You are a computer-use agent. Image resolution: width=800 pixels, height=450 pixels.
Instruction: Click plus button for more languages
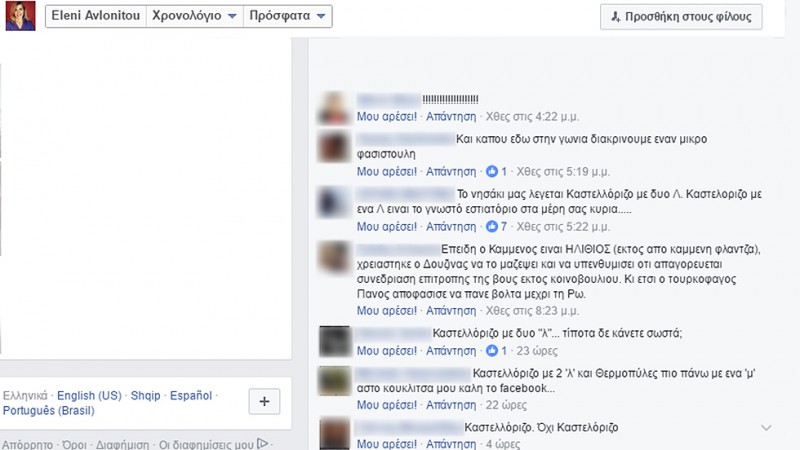pos(264,402)
